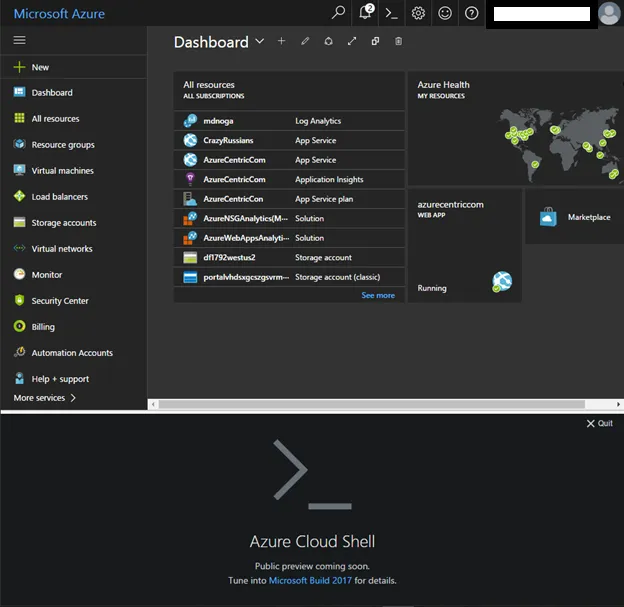Open the help question mark icon
The width and height of the screenshot is (624, 607).
click(472, 13)
